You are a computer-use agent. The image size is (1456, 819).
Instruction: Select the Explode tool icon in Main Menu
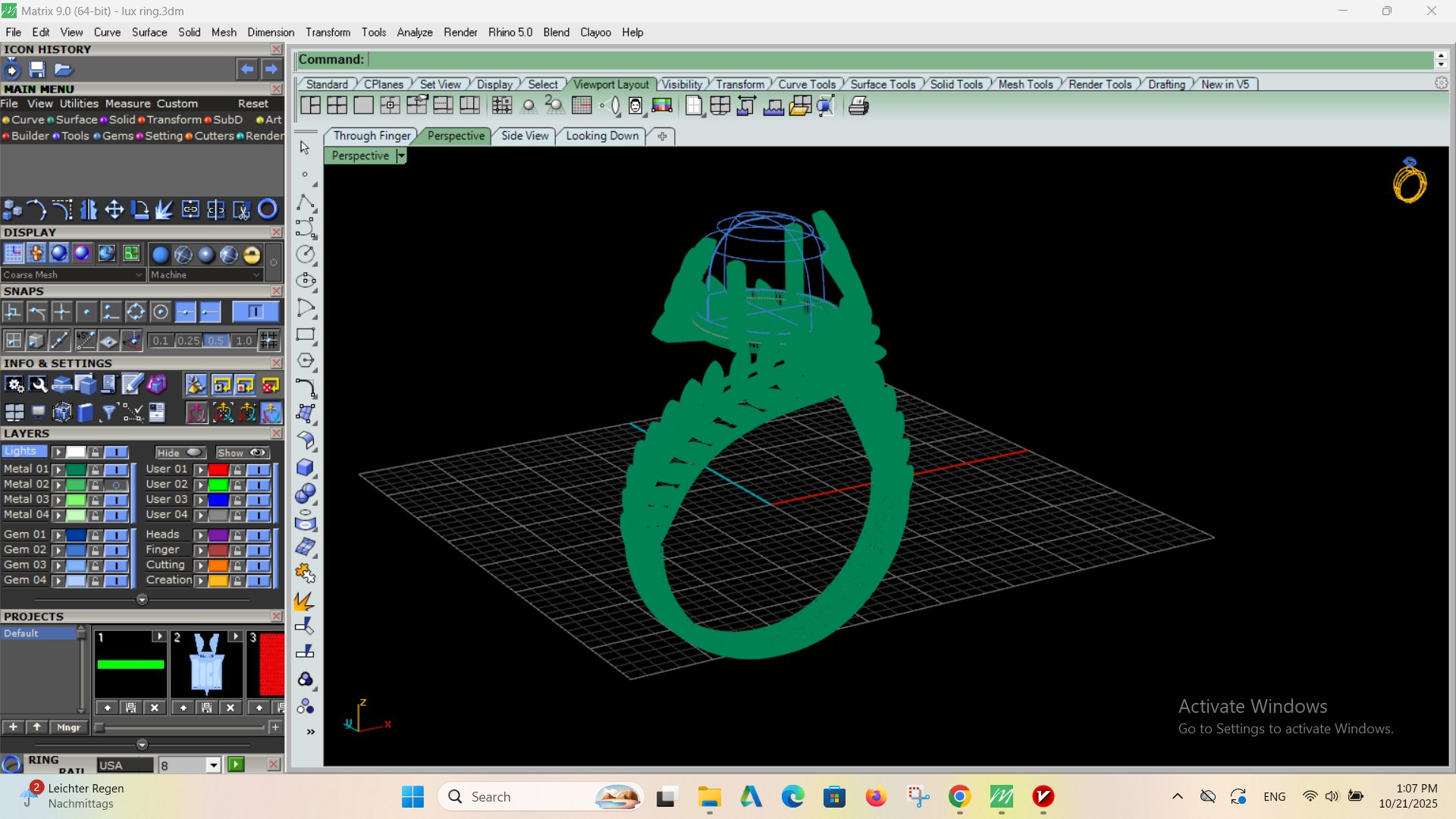tap(165, 209)
